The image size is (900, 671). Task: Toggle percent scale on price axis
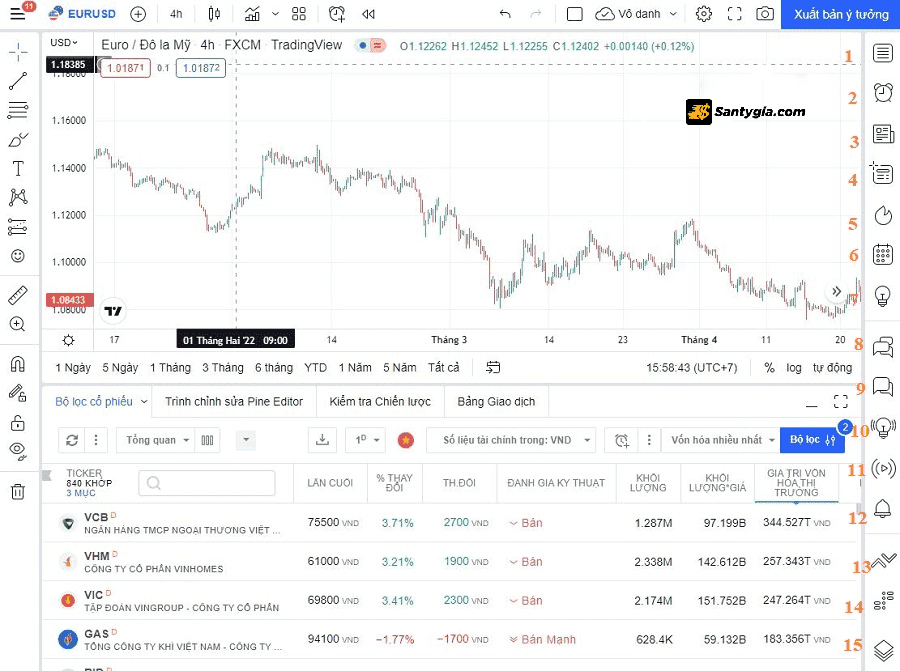point(769,368)
